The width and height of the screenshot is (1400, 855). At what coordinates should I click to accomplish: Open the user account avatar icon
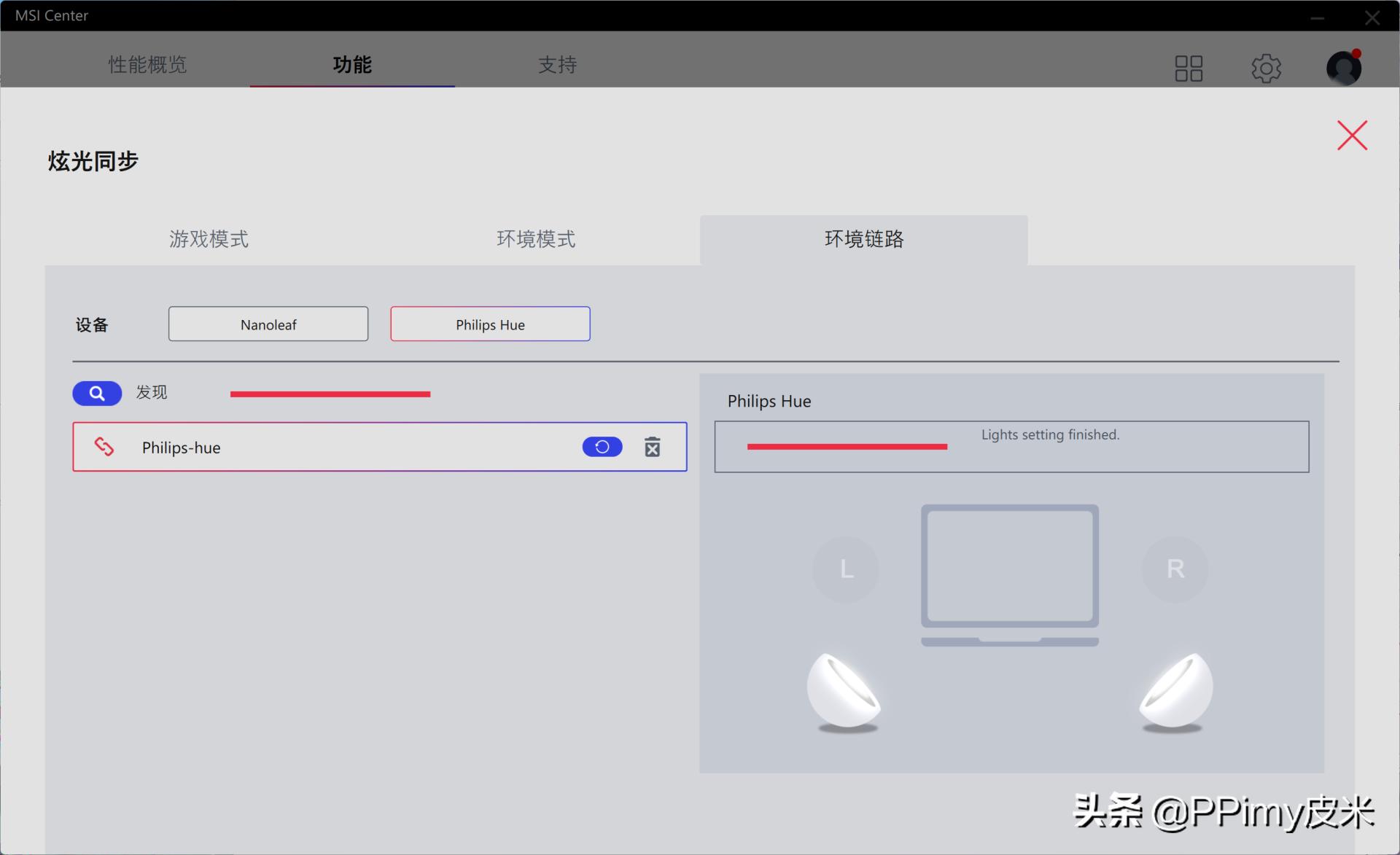[1343, 68]
